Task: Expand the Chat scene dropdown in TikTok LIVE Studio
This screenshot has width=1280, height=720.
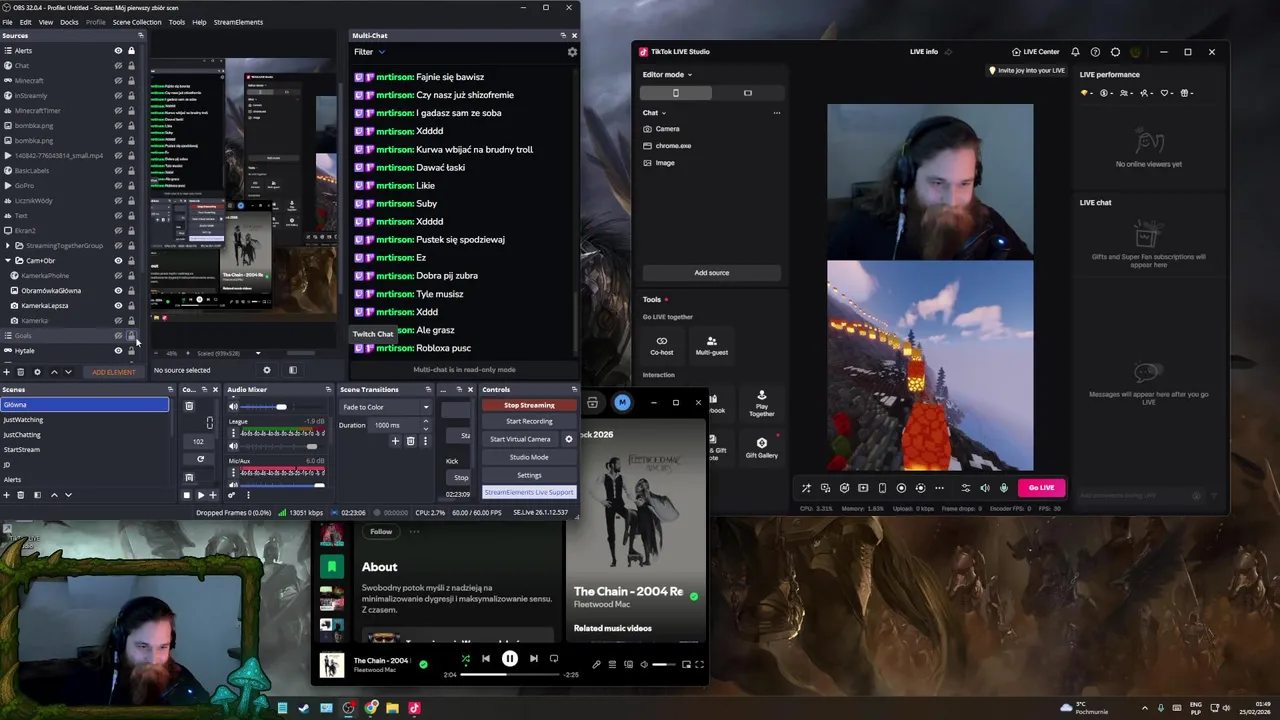Action: click(x=654, y=113)
